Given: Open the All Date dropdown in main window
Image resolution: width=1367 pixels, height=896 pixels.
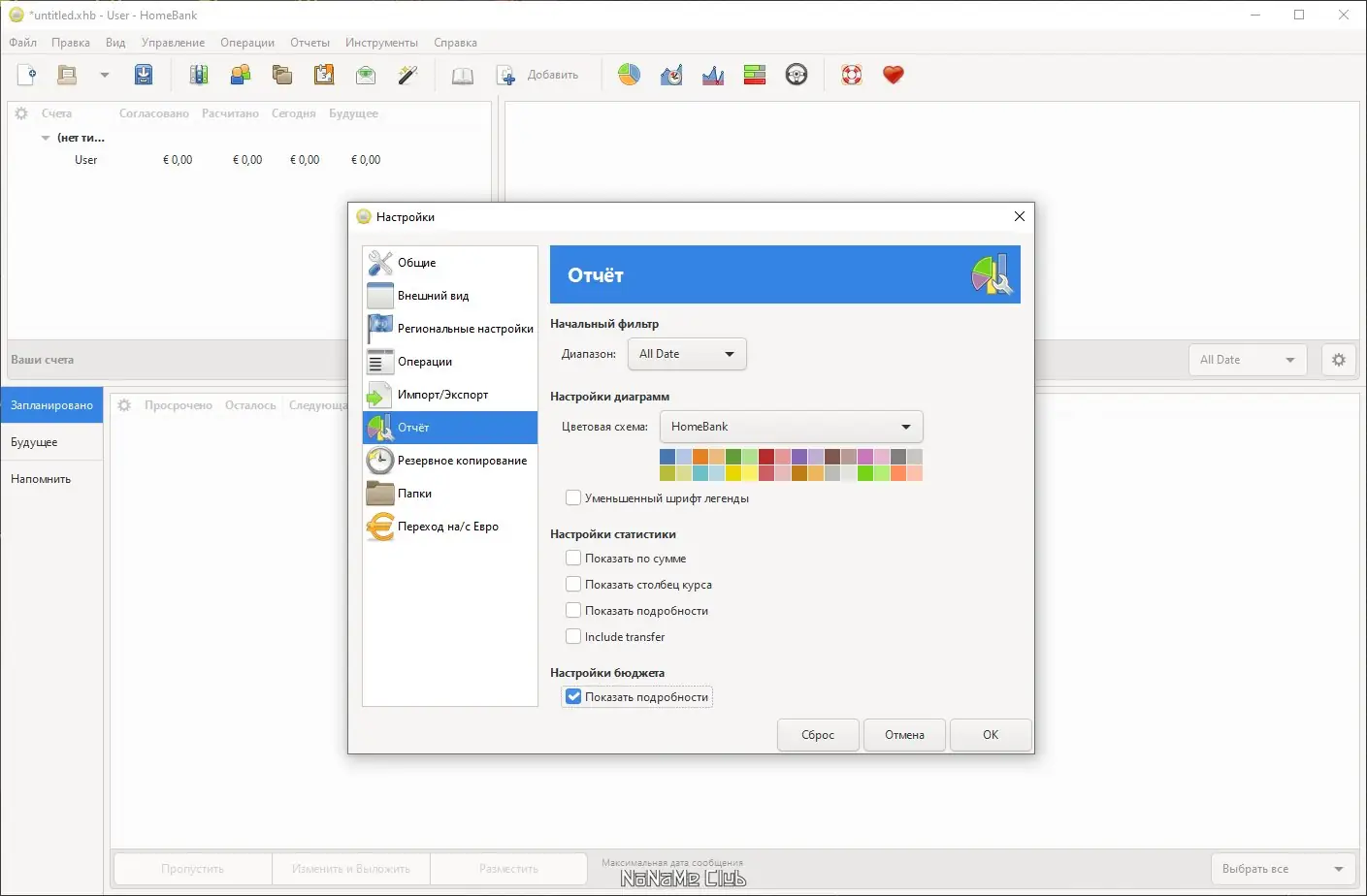Looking at the screenshot, I should coord(1248,360).
